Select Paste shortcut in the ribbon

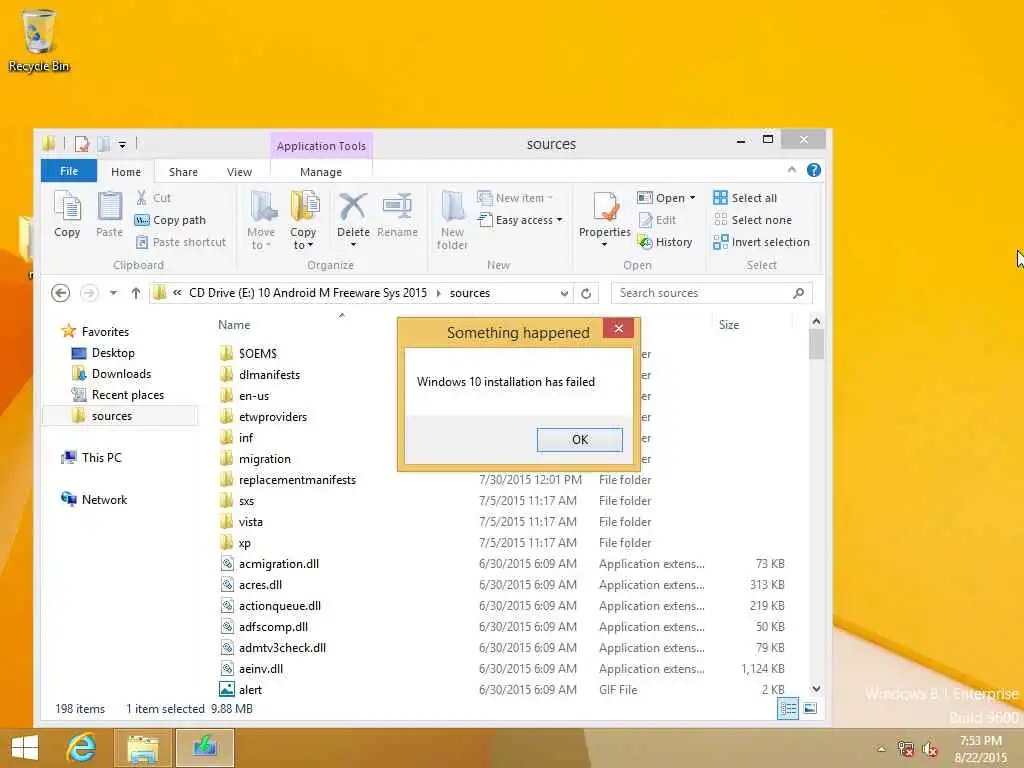pos(181,242)
